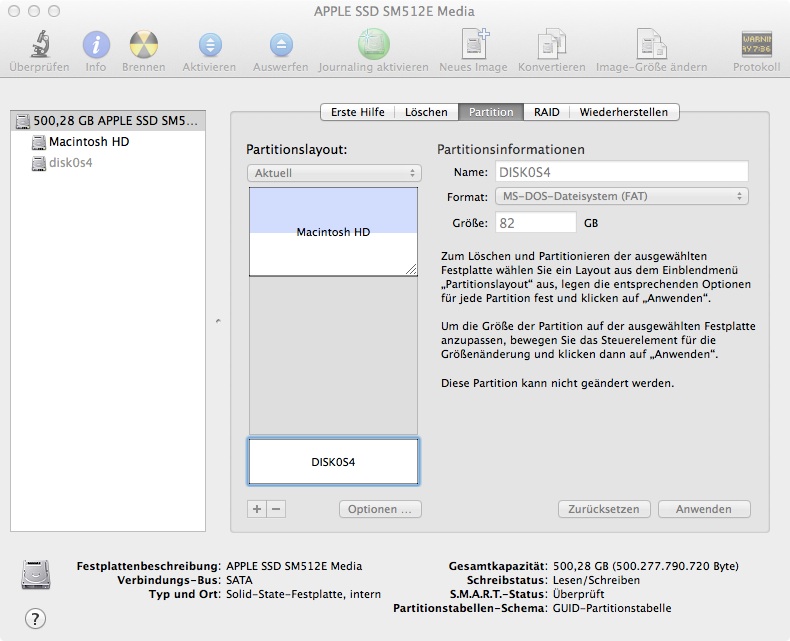Switch to the Löschen tab
The image size is (790, 641).
coord(426,112)
